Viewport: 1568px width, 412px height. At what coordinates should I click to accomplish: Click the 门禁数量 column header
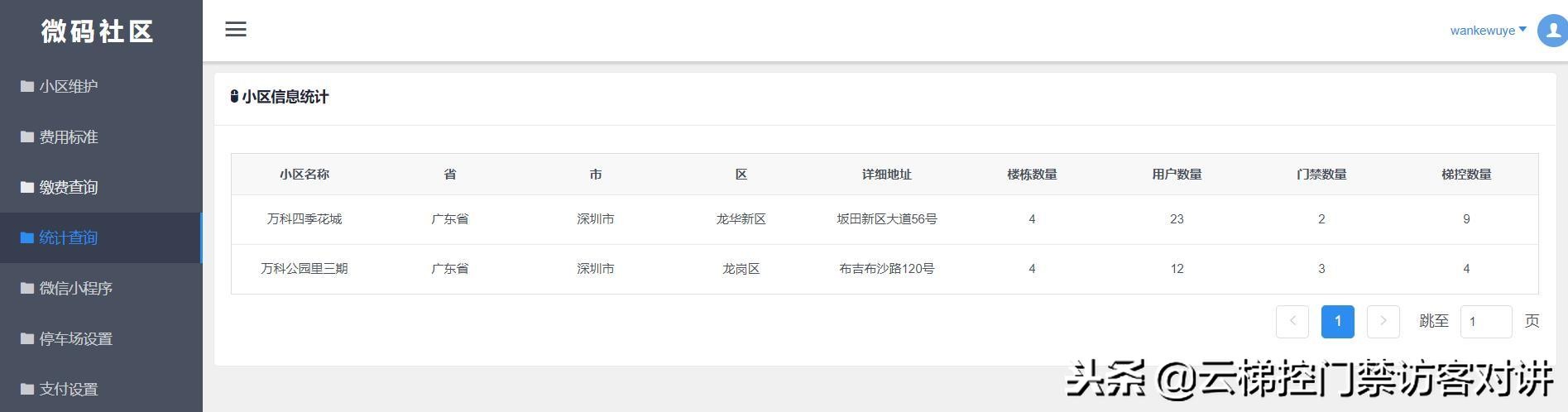(1321, 175)
